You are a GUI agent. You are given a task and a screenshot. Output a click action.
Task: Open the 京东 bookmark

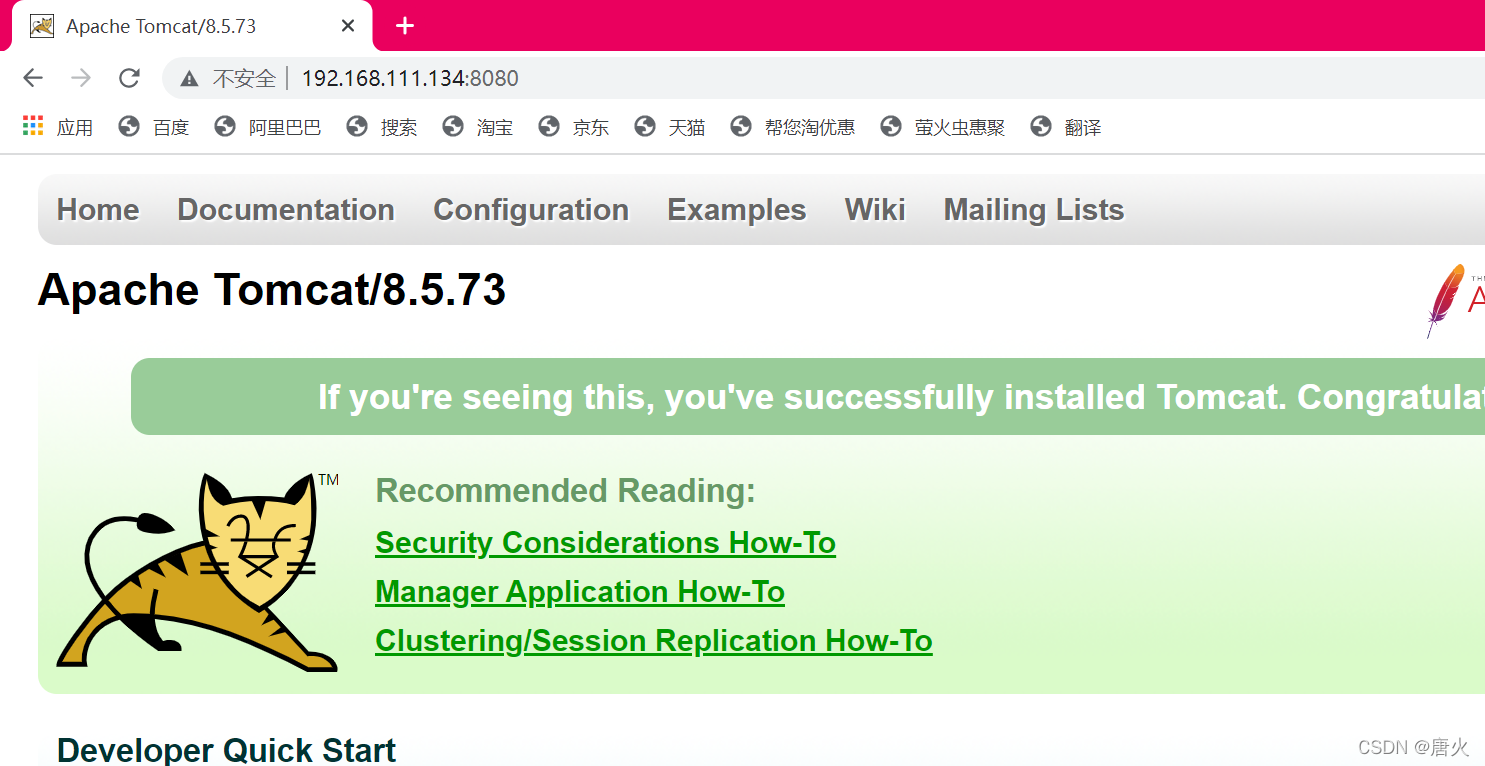point(591,127)
